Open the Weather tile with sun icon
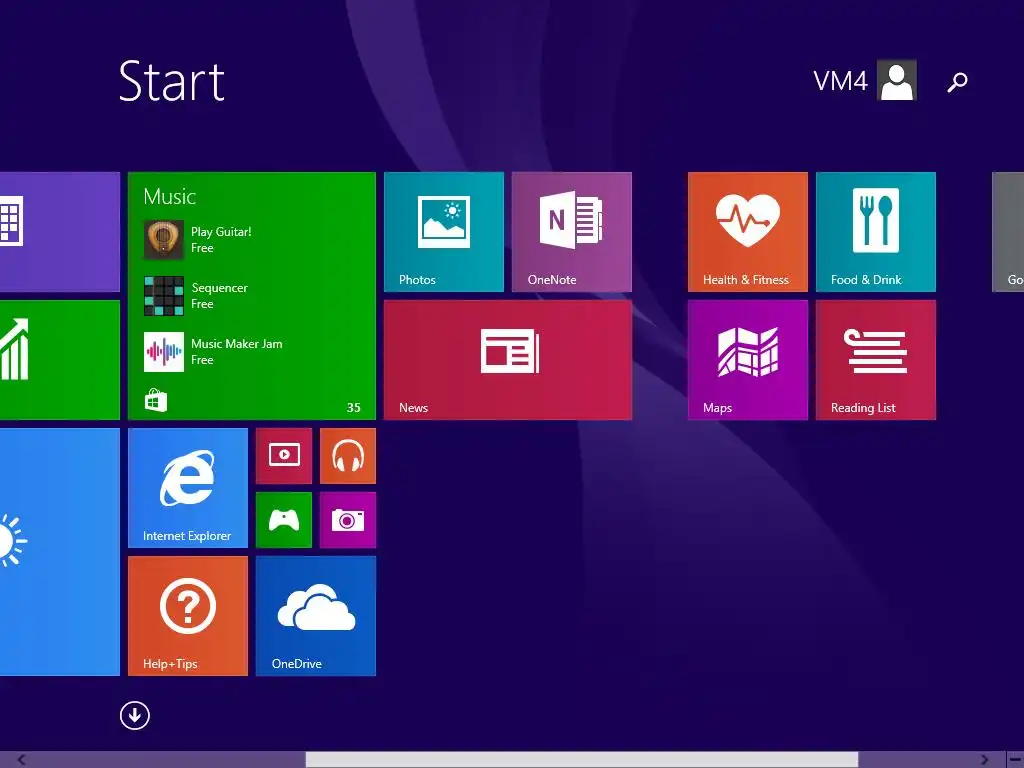 (59, 552)
